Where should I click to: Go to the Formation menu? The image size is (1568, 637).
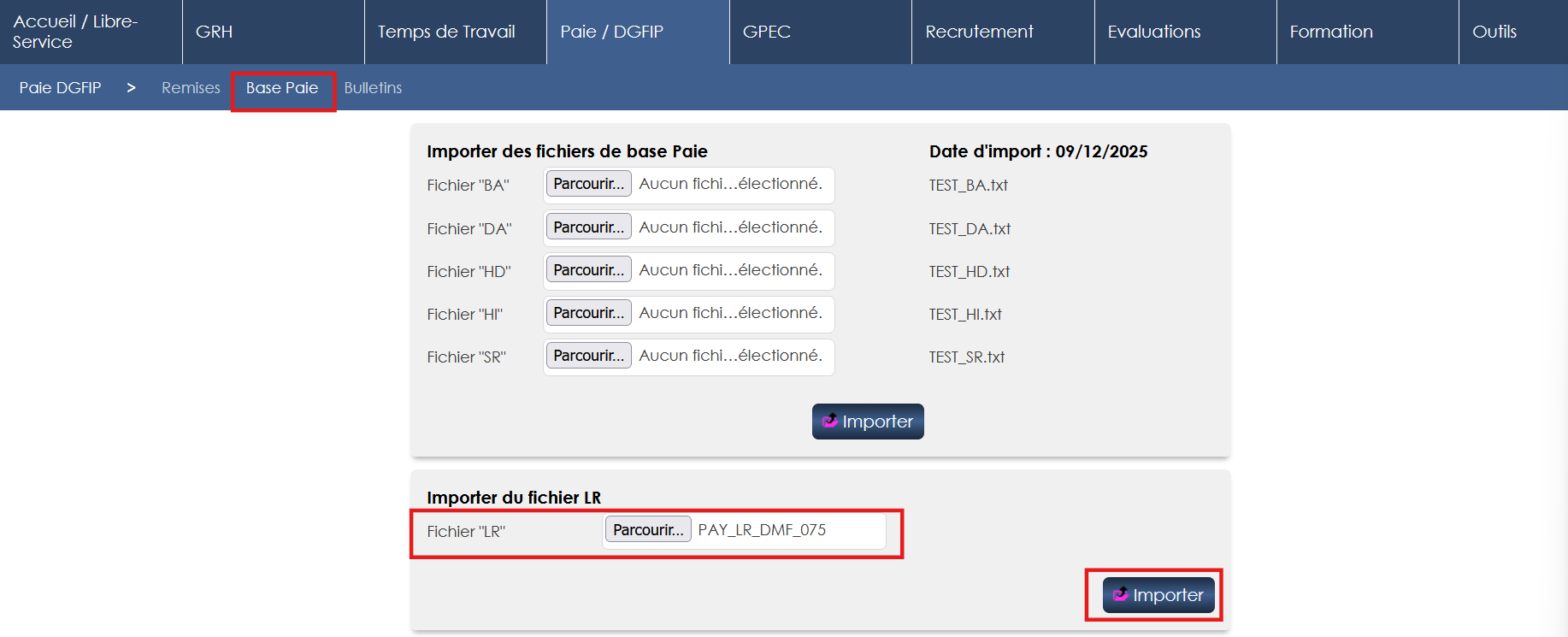[1331, 32]
